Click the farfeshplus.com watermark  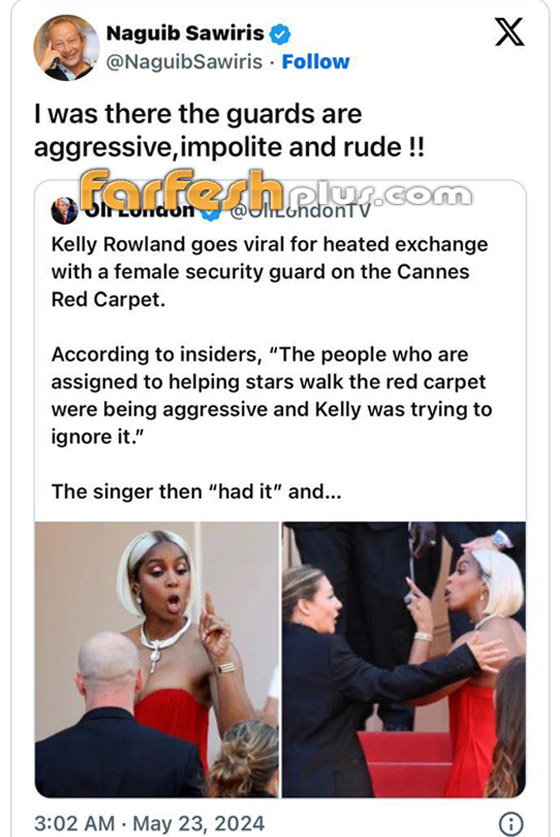(276, 191)
